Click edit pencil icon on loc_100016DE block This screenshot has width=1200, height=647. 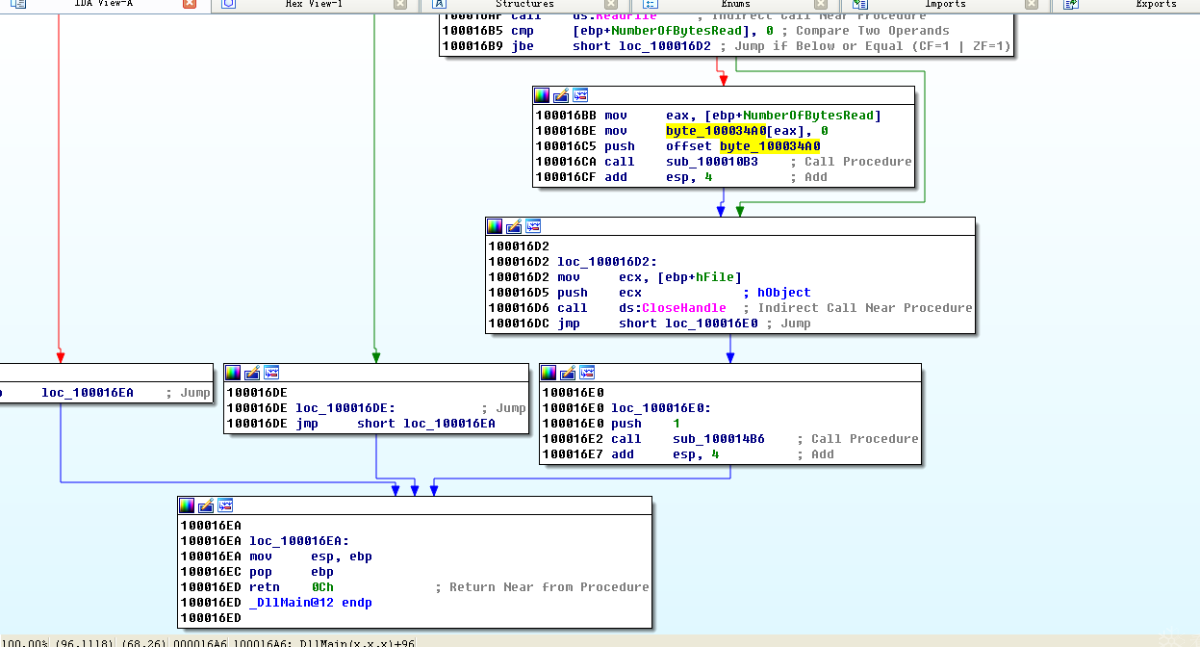(x=252, y=372)
